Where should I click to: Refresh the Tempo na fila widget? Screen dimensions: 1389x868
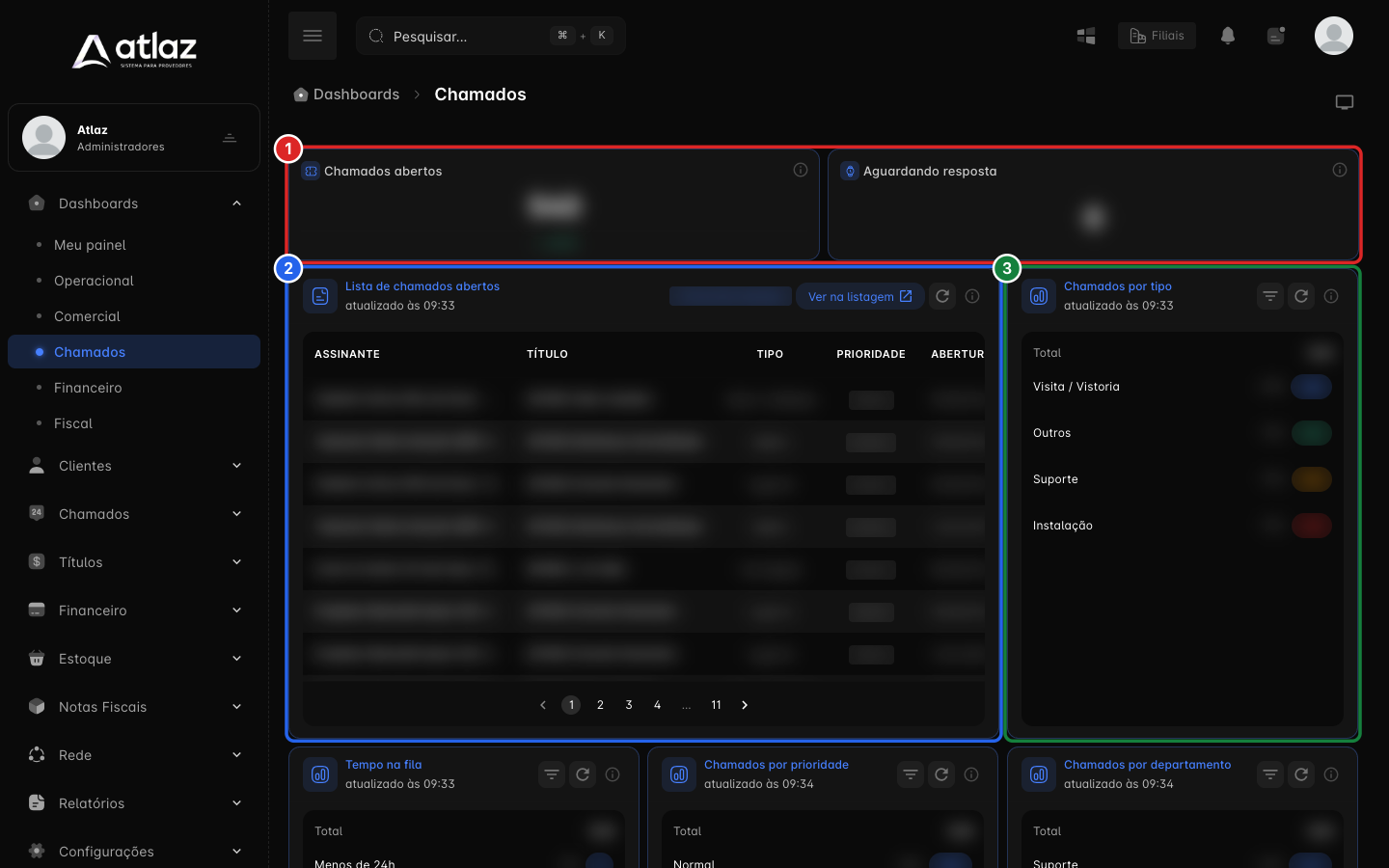[x=583, y=774]
